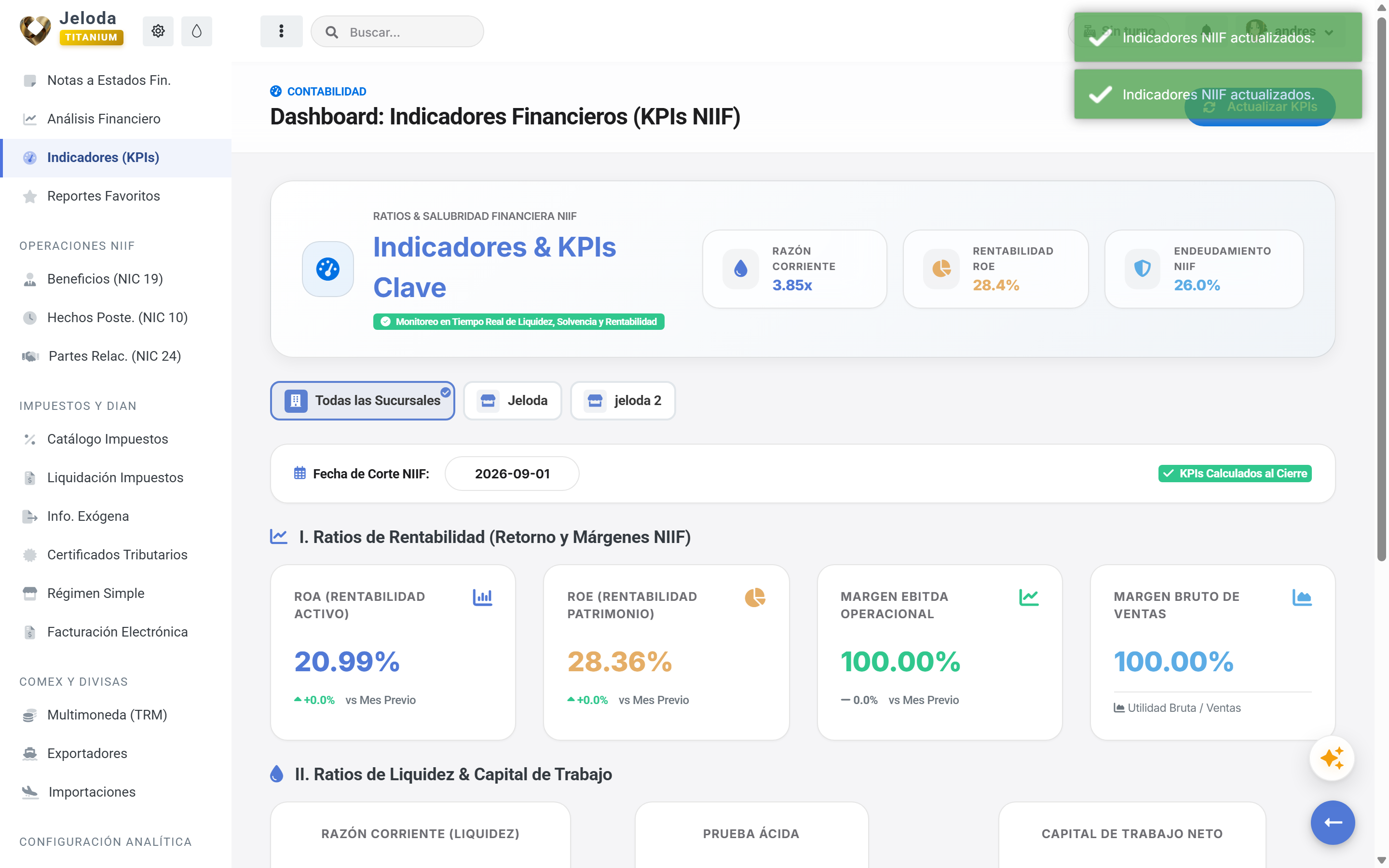Open the Fecha de Corte NIIF date field
This screenshot has width=1389, height=868.
click(x=512, y=474)
